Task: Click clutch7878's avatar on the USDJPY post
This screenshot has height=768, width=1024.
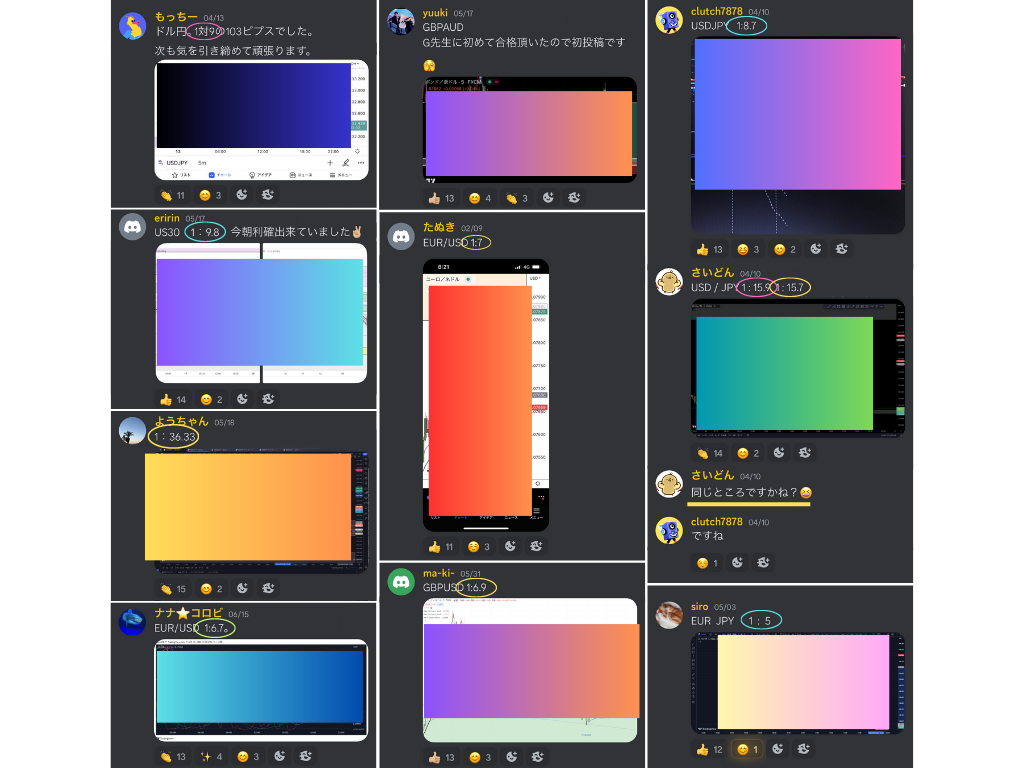Action: [x=669, y=20]
